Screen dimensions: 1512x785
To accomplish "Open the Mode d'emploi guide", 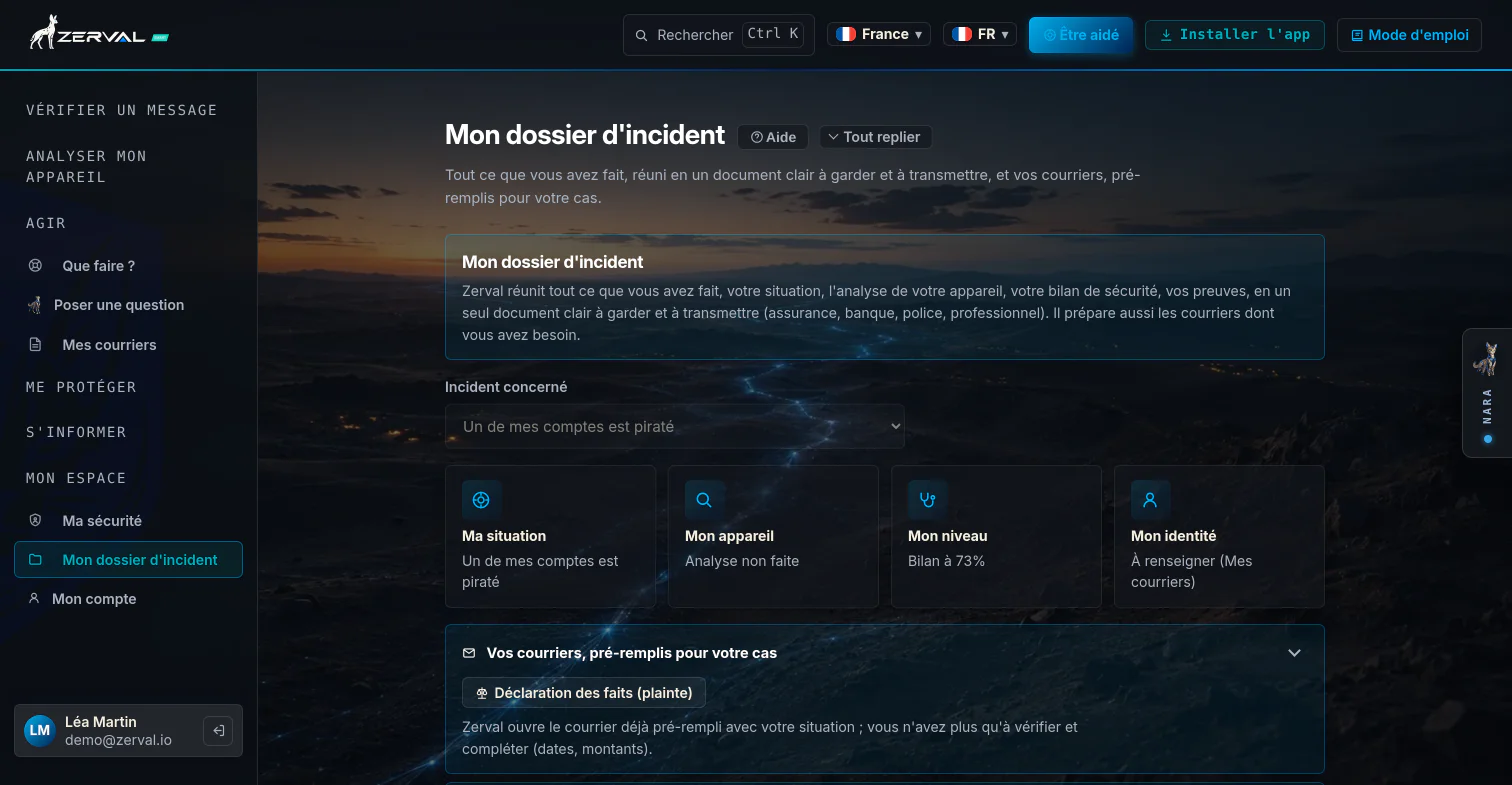I will [1409, 35].
